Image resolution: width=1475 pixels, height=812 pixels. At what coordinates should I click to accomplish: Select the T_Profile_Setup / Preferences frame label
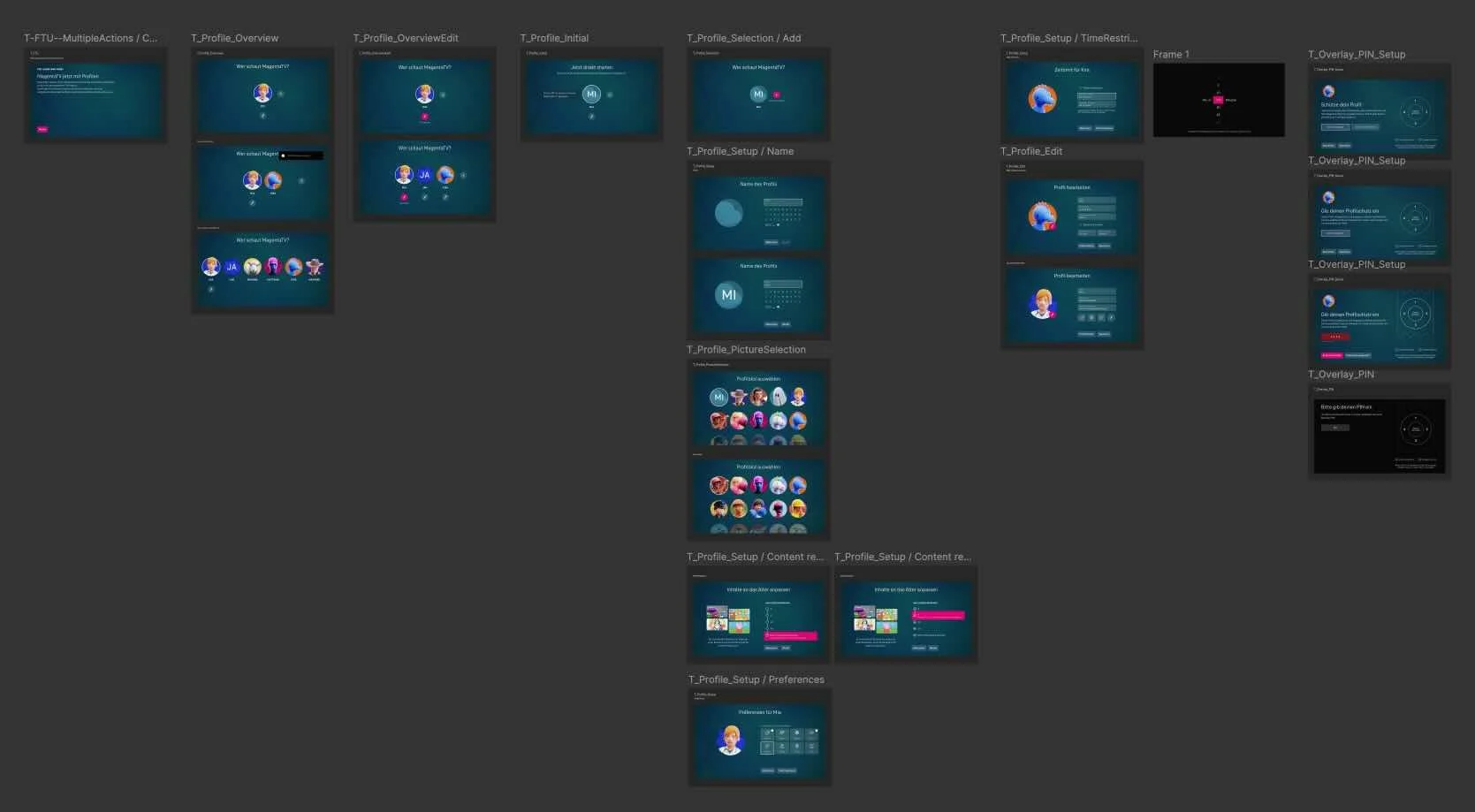(x=757, y=679)
